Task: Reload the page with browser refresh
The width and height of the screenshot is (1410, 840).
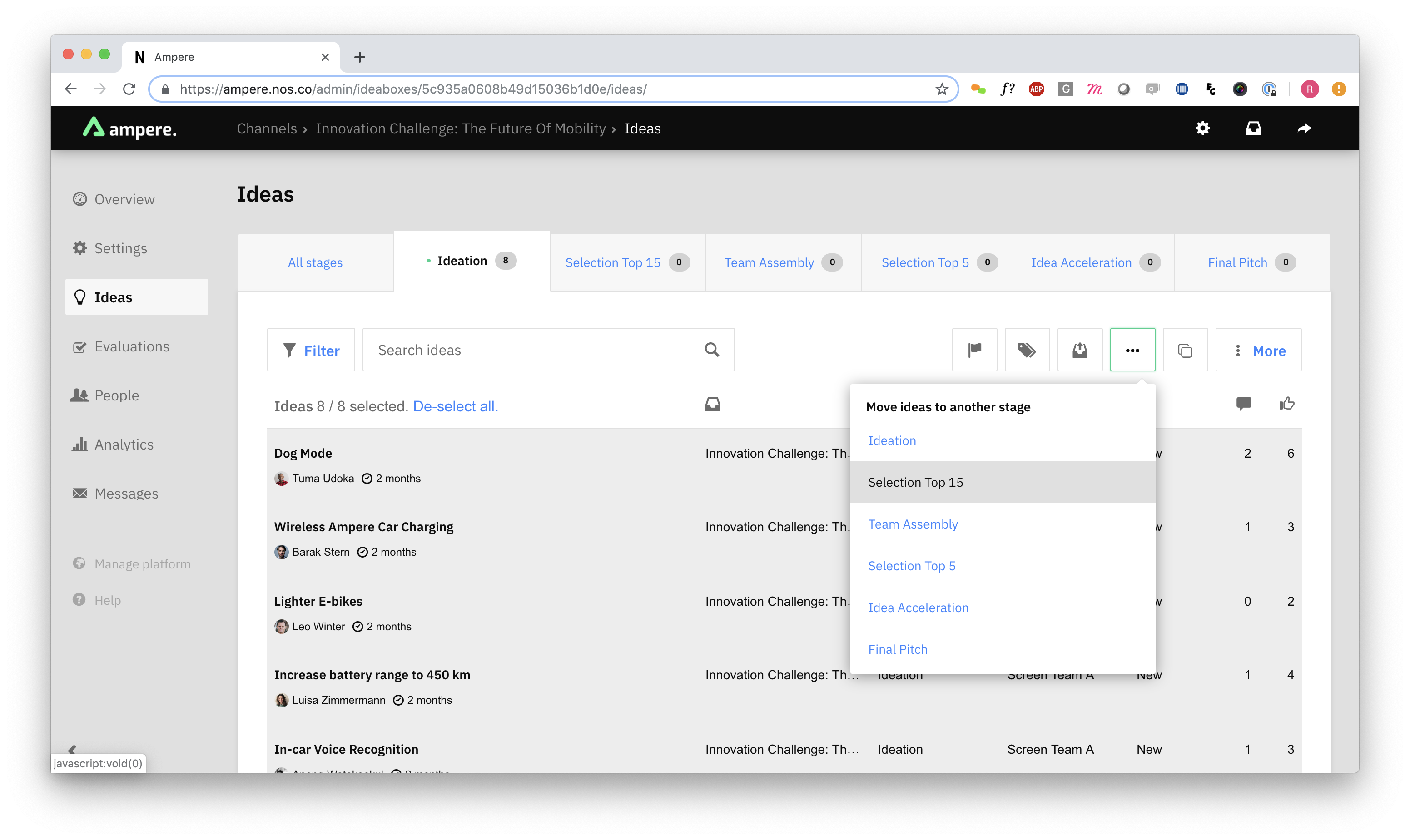Action: pyautogui.click(x=129, y=89)
